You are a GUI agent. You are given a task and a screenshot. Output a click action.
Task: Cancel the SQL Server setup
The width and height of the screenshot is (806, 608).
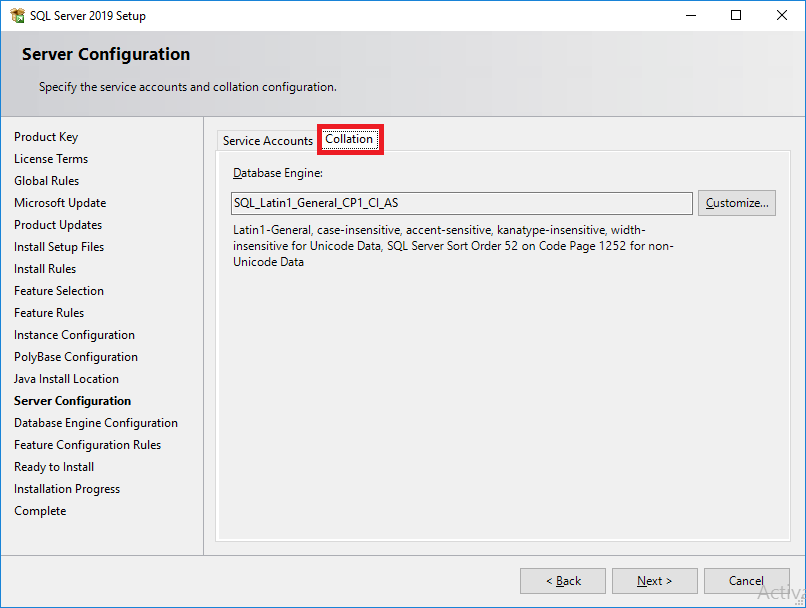coord(746,581)
